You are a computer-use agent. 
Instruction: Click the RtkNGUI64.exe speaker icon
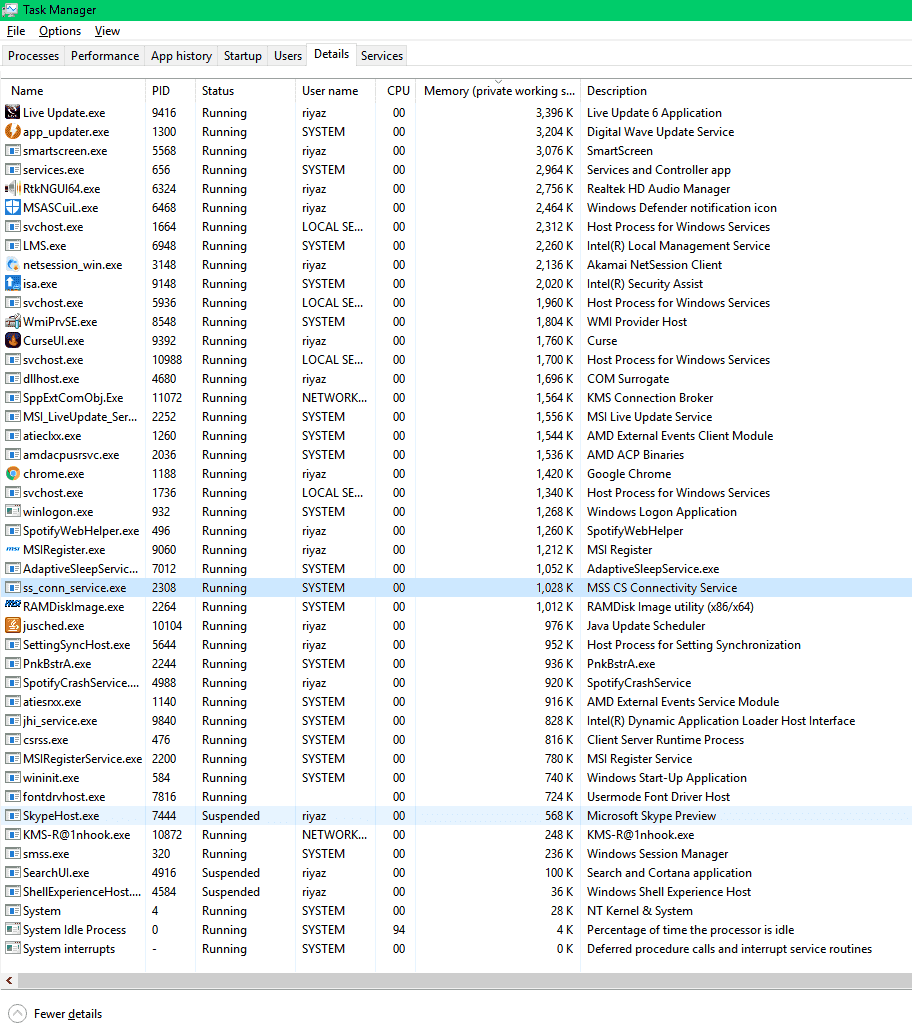point(13,189)
